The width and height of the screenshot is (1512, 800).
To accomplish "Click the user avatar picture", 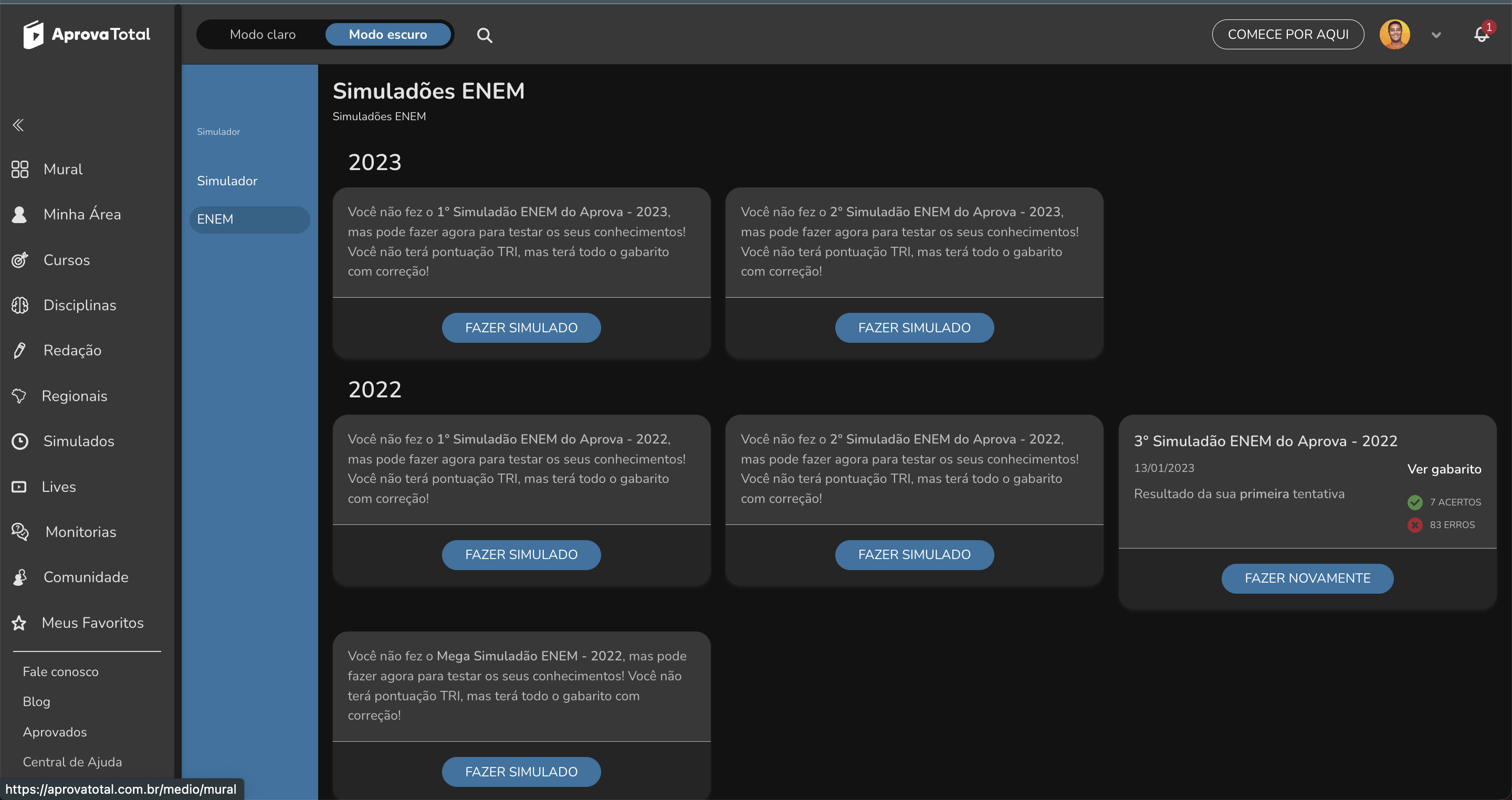I will (1394, 35).
